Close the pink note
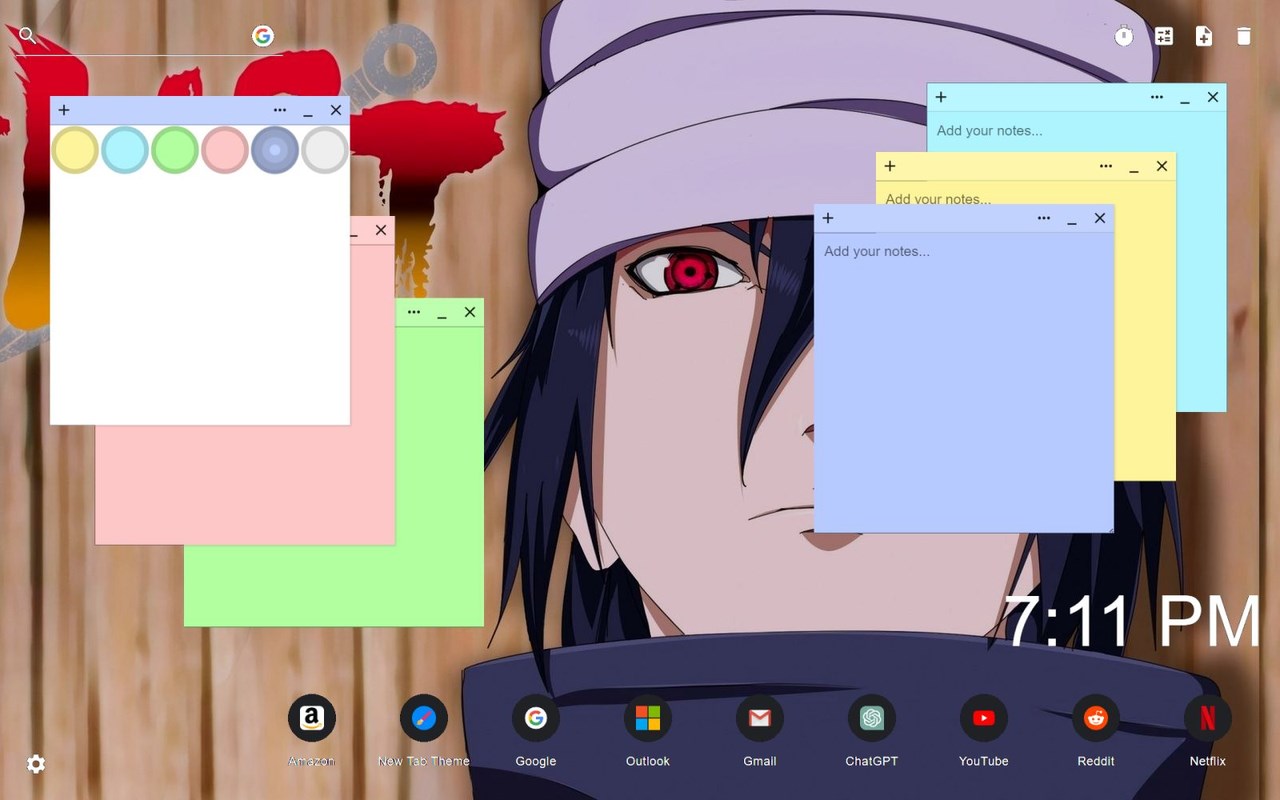 (381, 230)
